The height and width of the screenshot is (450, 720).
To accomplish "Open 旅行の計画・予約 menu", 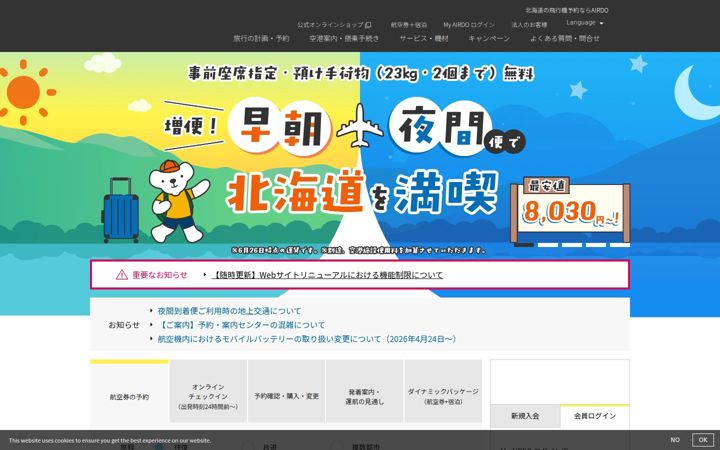I will [261, 39].
